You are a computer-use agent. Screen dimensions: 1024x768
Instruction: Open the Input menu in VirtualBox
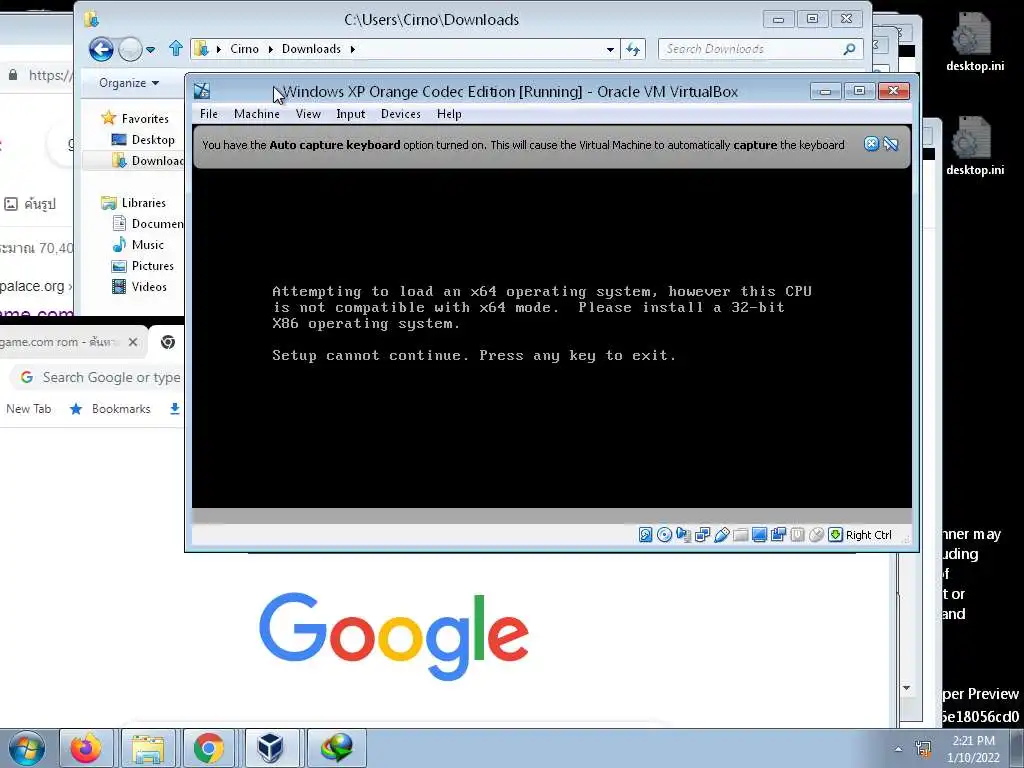[x=351, y=114]
